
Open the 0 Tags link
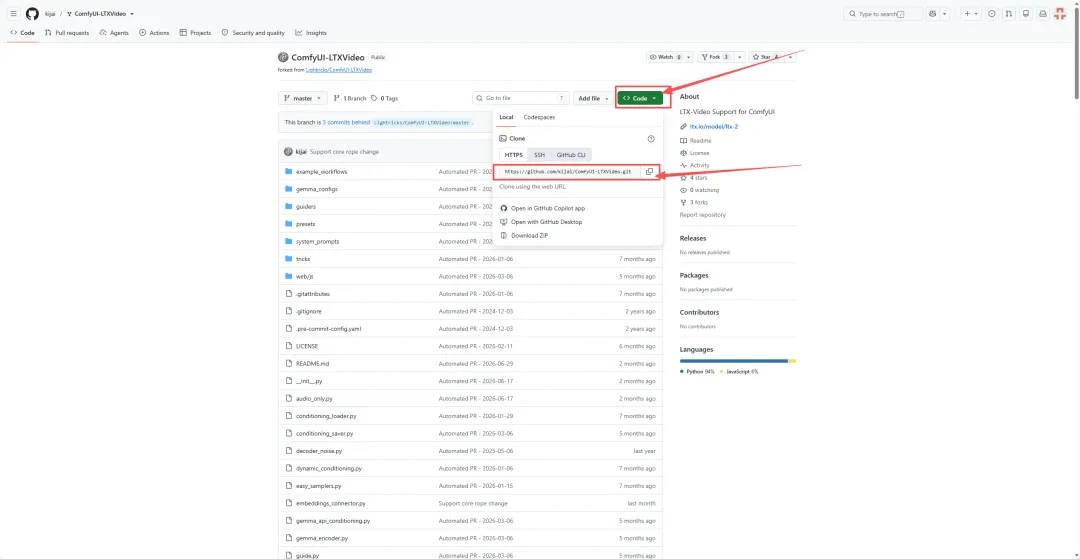click(x=384, y=98)
